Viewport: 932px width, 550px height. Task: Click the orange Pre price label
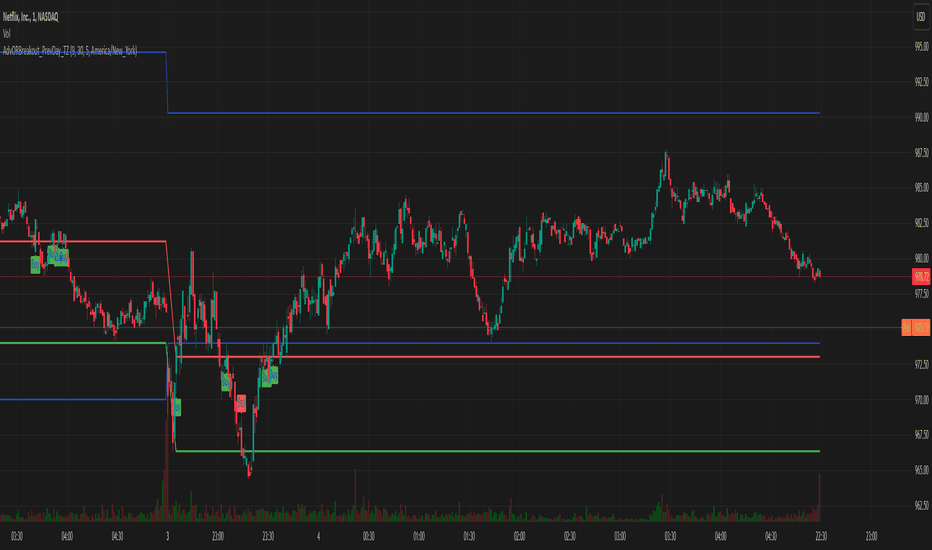click(x=915, y=328)
